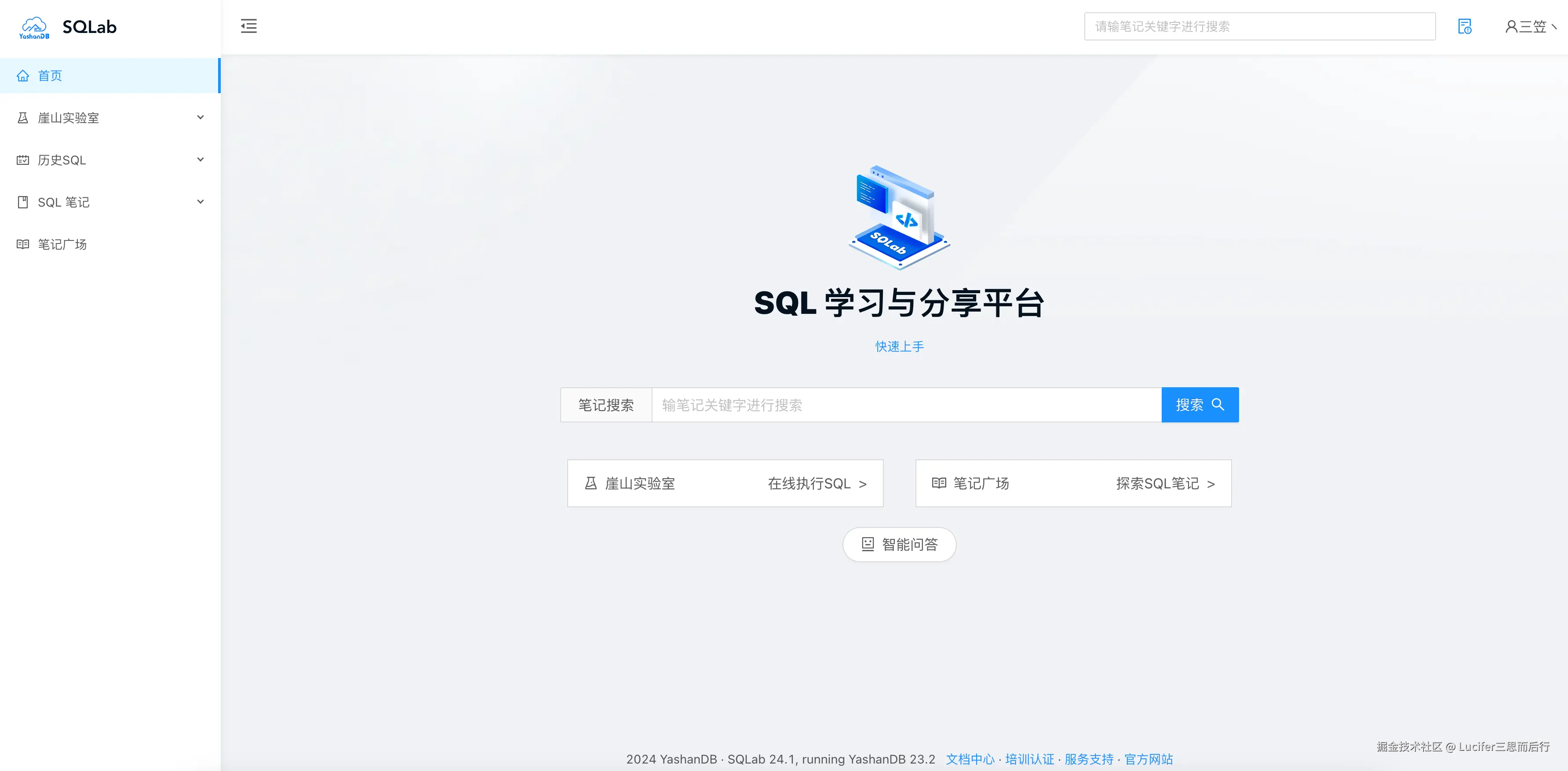Click the SQLab illustration in page center
The height and width of the screenshot is (771, 1568).
pyautogui.click(x=899, y=217)
